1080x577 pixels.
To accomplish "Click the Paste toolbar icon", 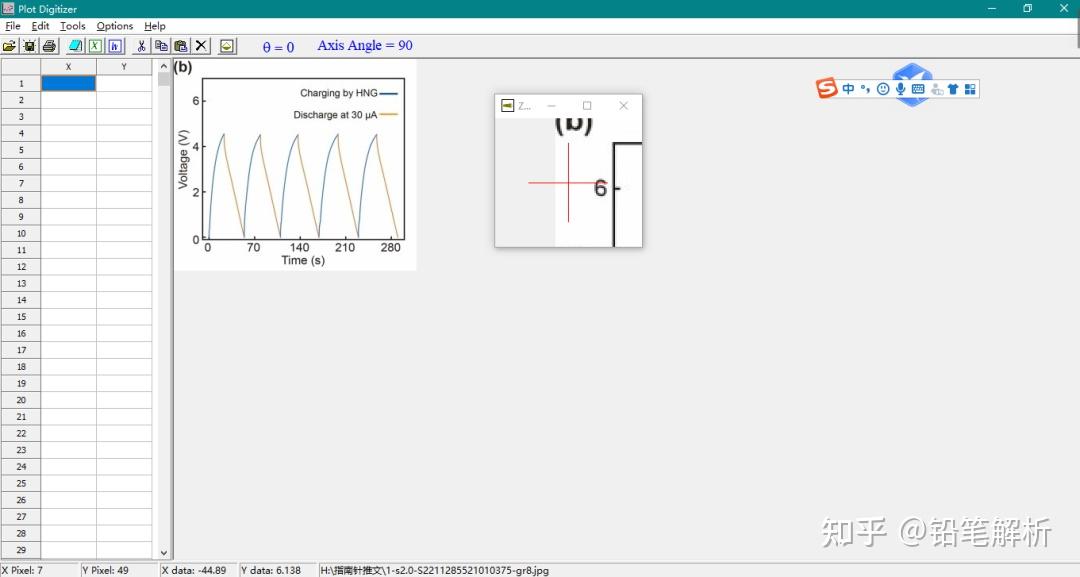I will (181, 45).
